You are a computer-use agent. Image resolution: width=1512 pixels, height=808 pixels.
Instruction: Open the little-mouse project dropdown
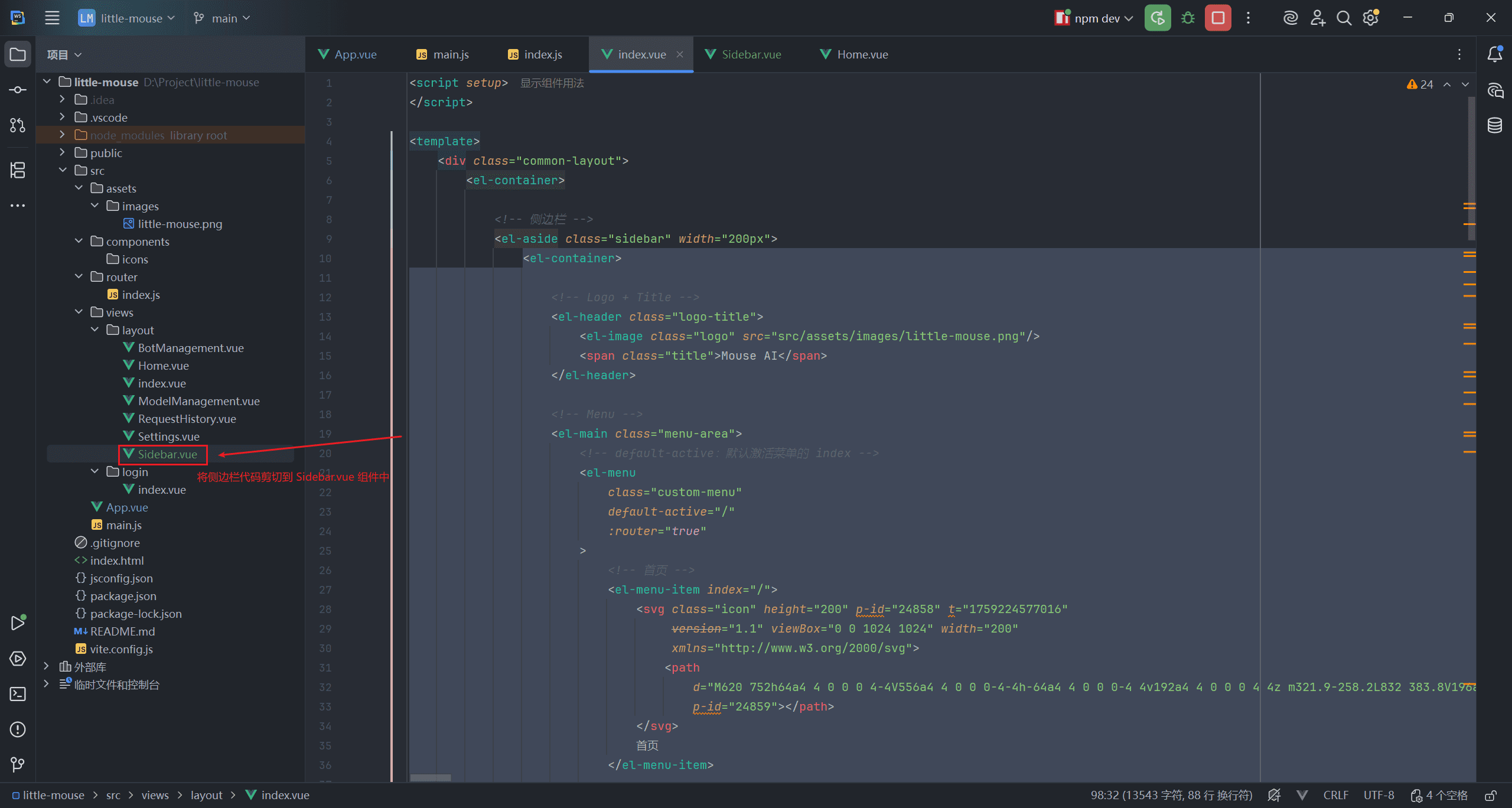(127, 18)
